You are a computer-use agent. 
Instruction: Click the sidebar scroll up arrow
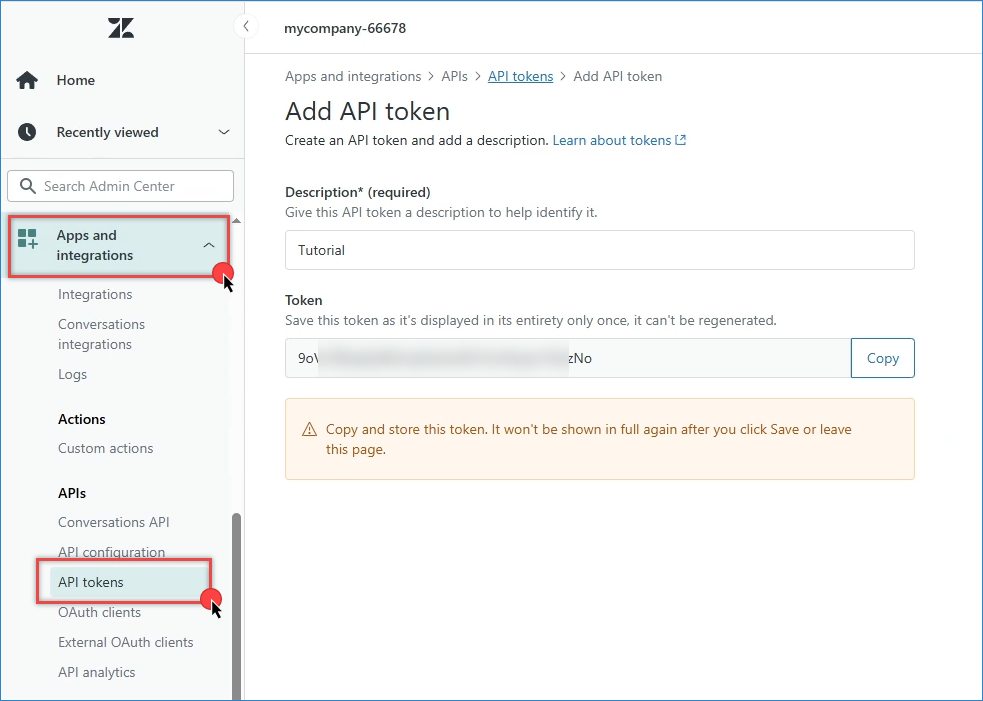point(237,220)
